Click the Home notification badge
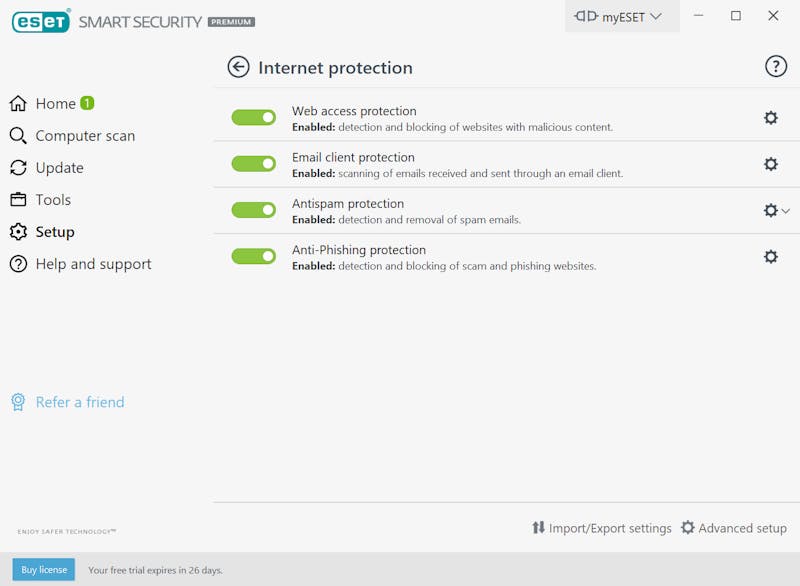This screenshot has height=586, width=800. click(x=87, y=103)
